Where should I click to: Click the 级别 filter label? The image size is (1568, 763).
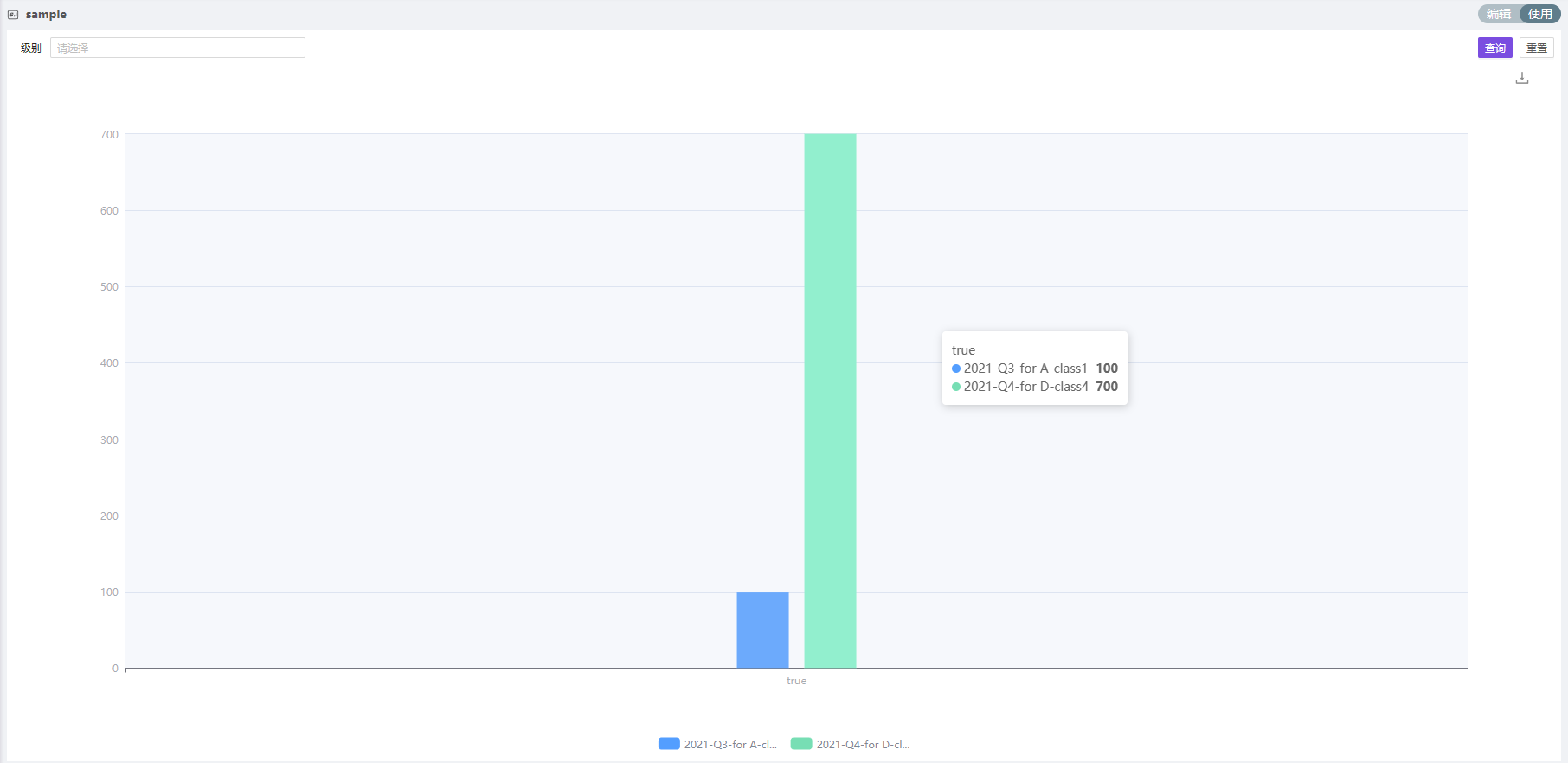pyautogui.click(x=31, y=48)
